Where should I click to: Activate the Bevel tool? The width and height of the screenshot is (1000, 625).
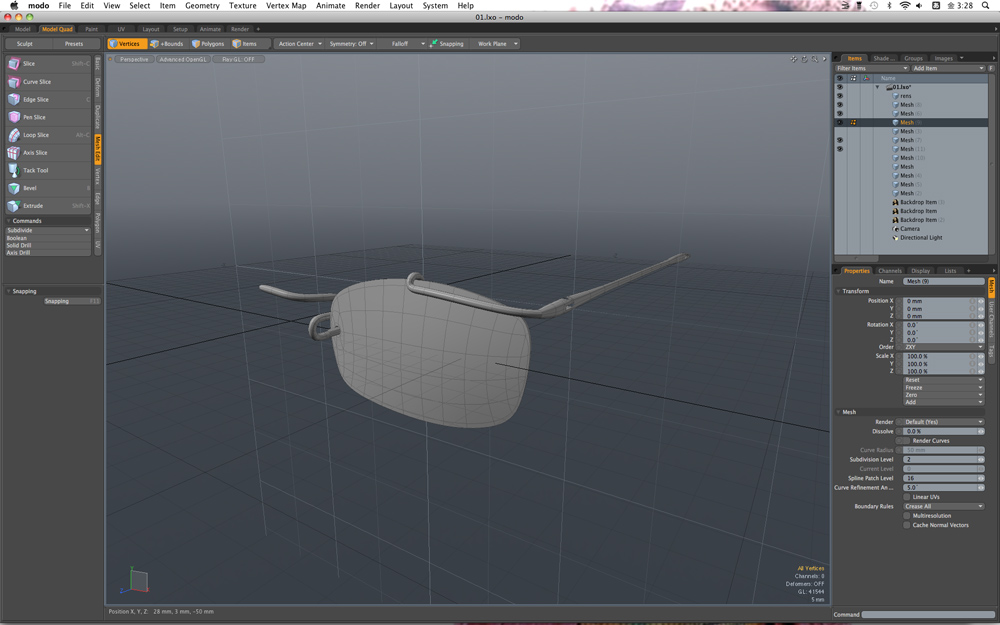point(48,188)
